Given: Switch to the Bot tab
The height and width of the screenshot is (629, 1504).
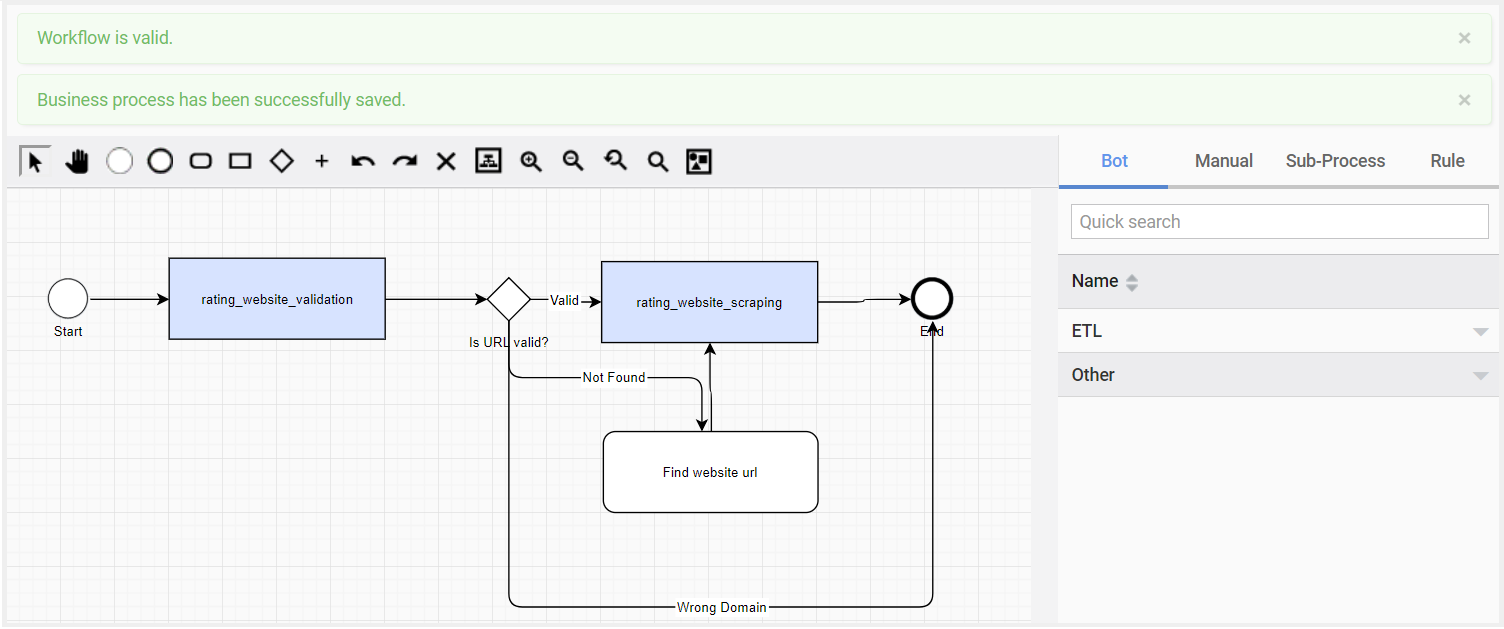Looking at the screenshot, I should click(1114, 161).
